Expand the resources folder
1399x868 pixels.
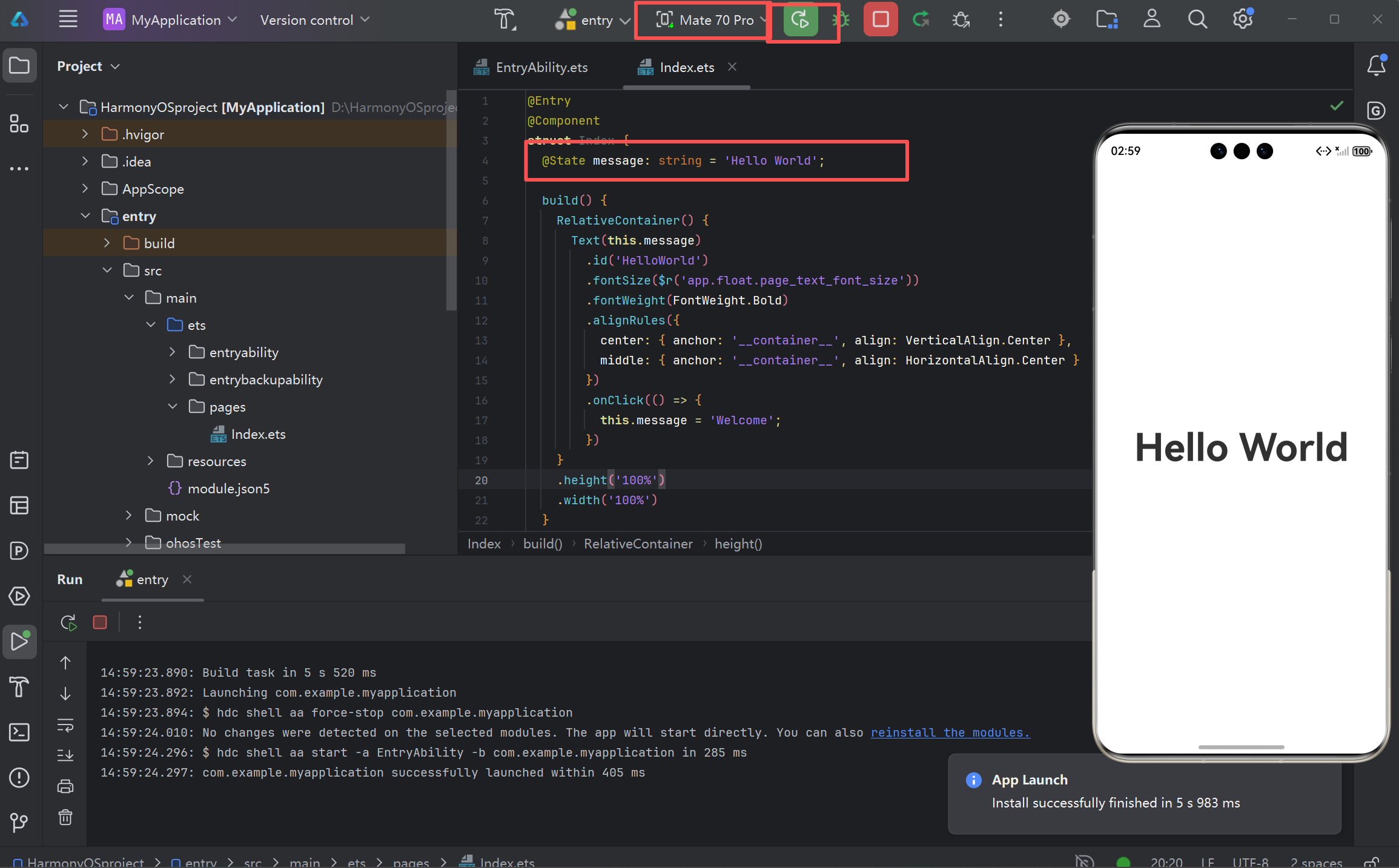pos(150,461)
